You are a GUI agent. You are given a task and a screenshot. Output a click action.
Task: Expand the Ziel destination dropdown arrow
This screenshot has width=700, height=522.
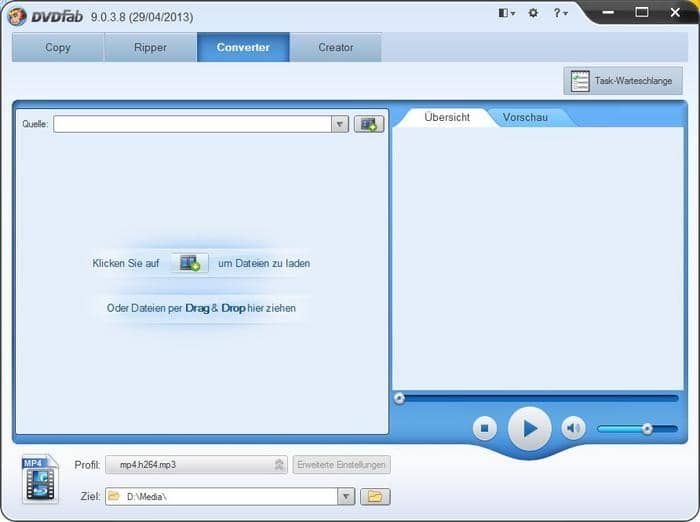coord(346,497)
